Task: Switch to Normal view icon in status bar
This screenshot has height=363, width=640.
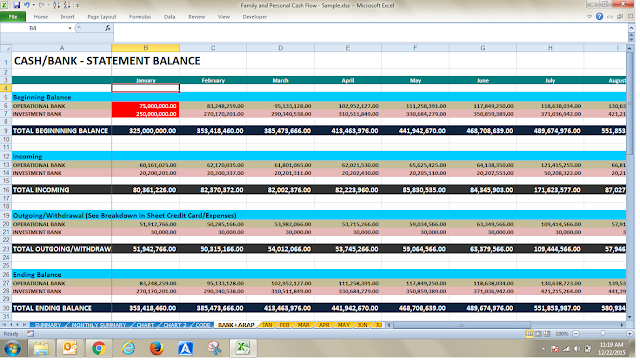Action: 529,334
